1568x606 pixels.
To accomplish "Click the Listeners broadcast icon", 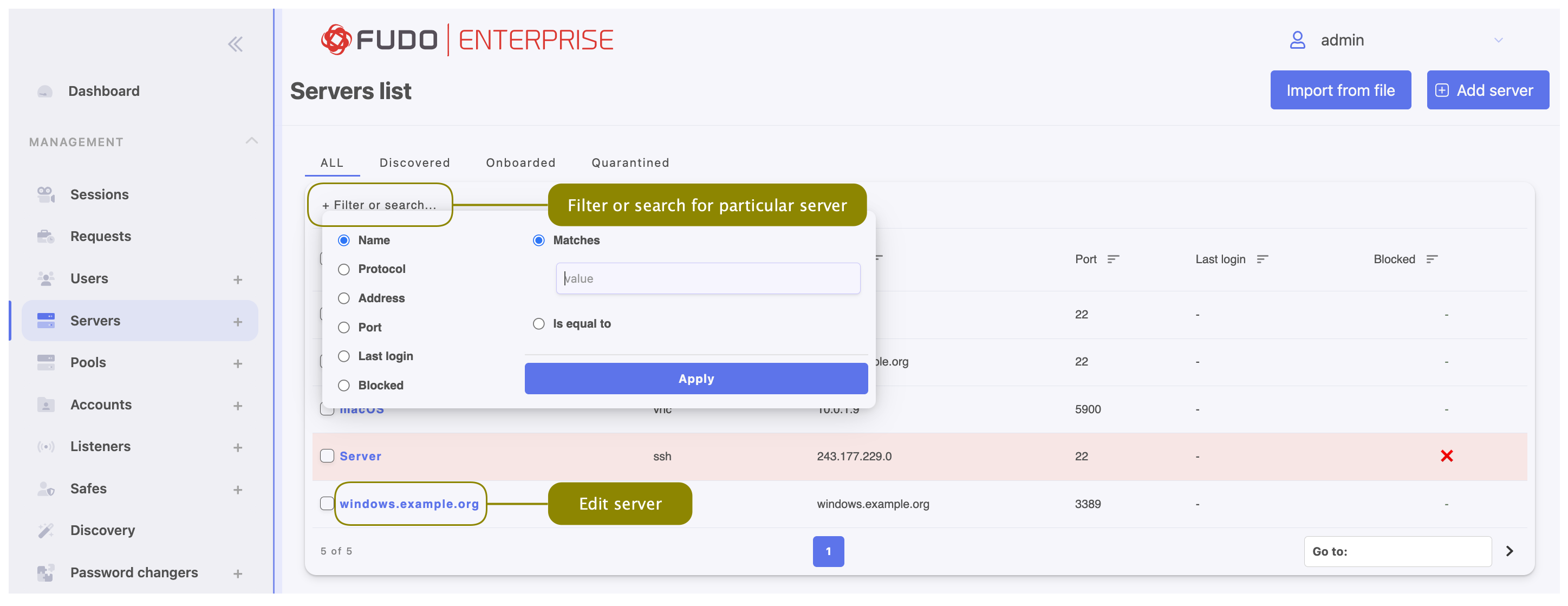I will 45,447.
